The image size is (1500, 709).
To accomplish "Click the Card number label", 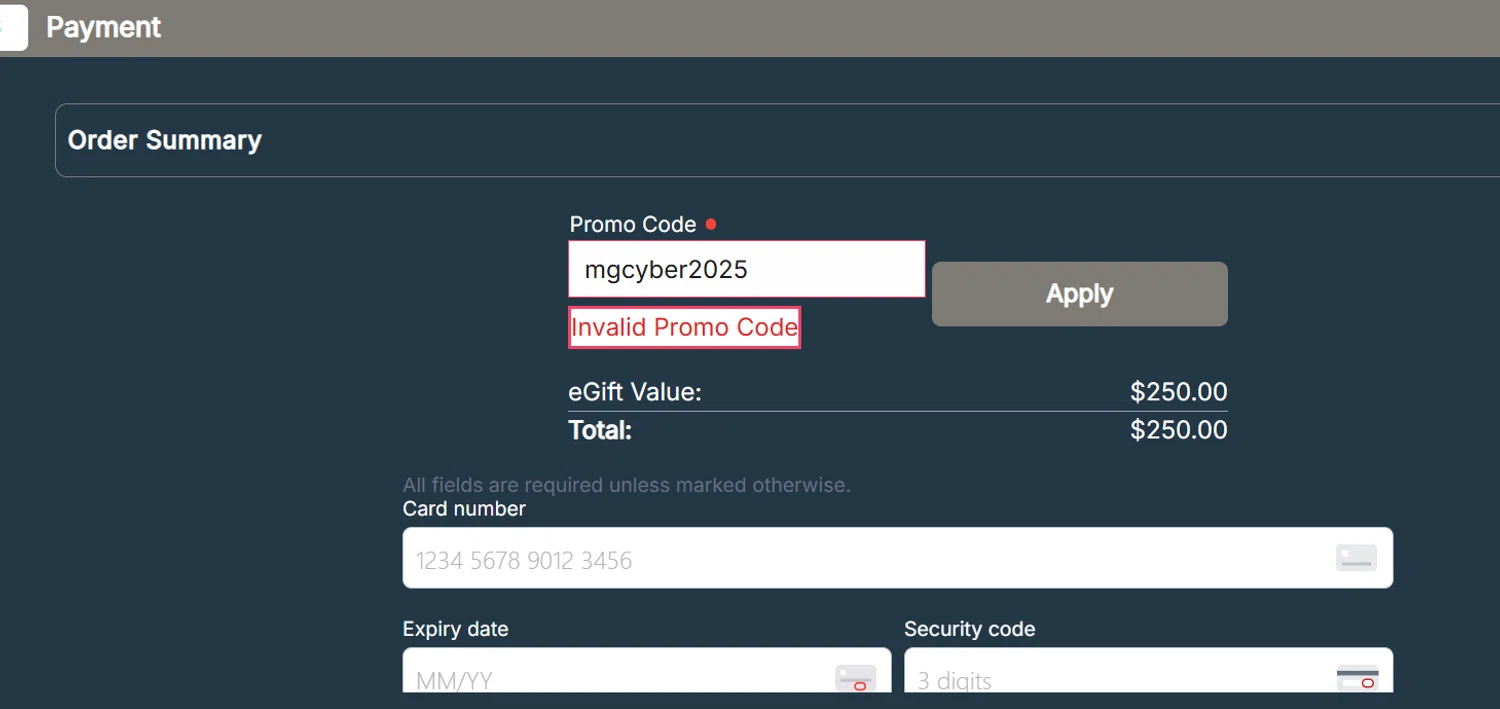I will 464,509.
